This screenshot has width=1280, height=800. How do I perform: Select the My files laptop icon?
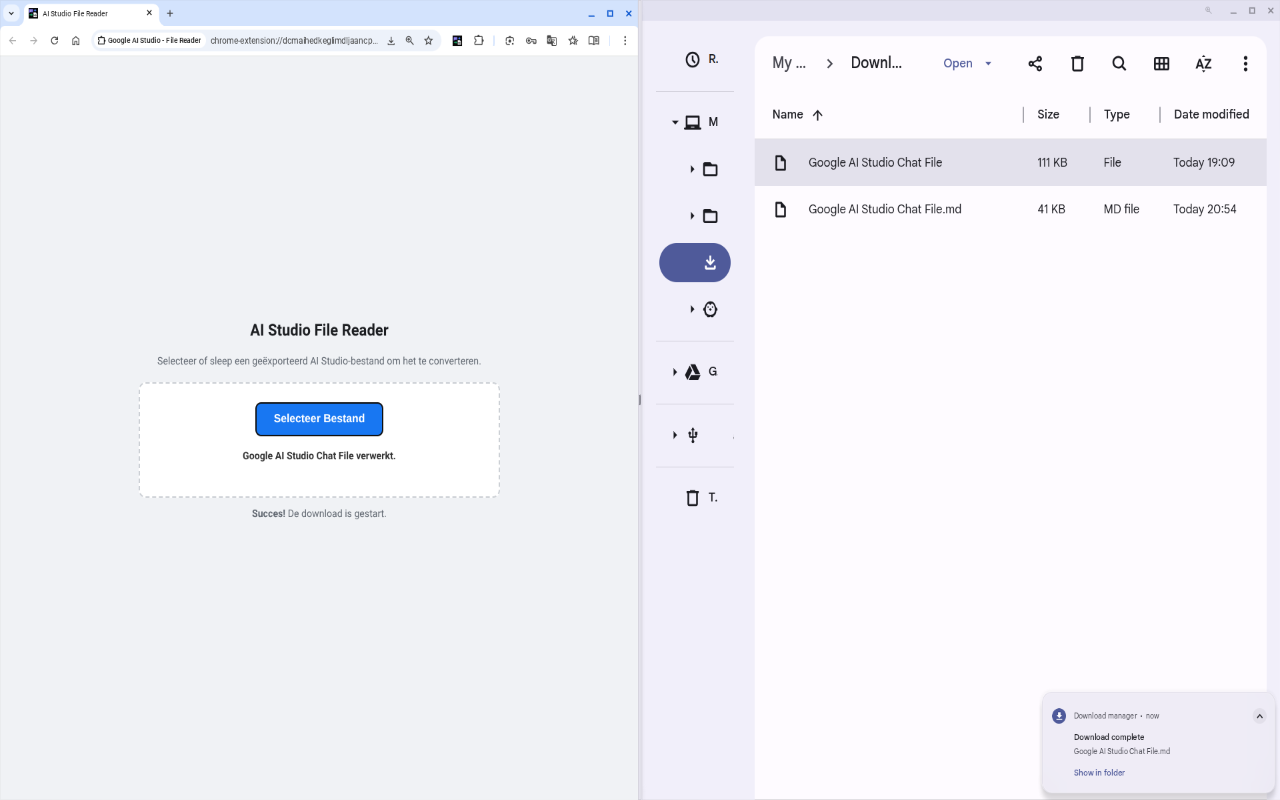pyautogui.click(x=692, y=123)
